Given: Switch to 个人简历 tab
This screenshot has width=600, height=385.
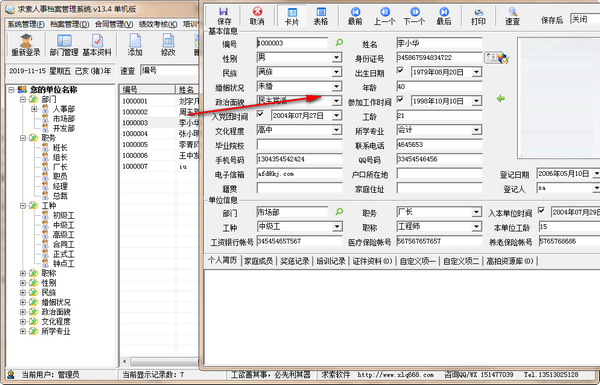Looking at the screenshot, I should pos(223,261).
